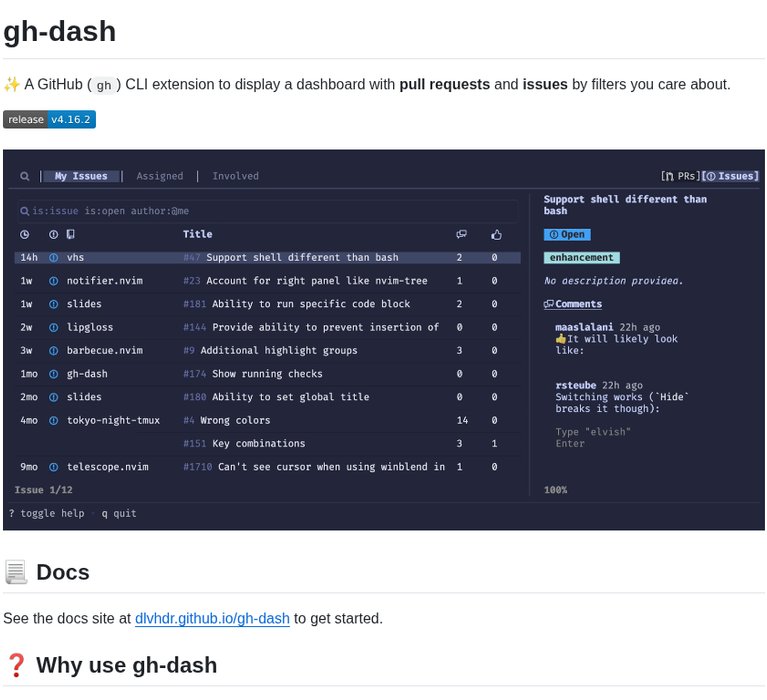
Task: Click the comments count column icon
Action: tap(461, 234)
